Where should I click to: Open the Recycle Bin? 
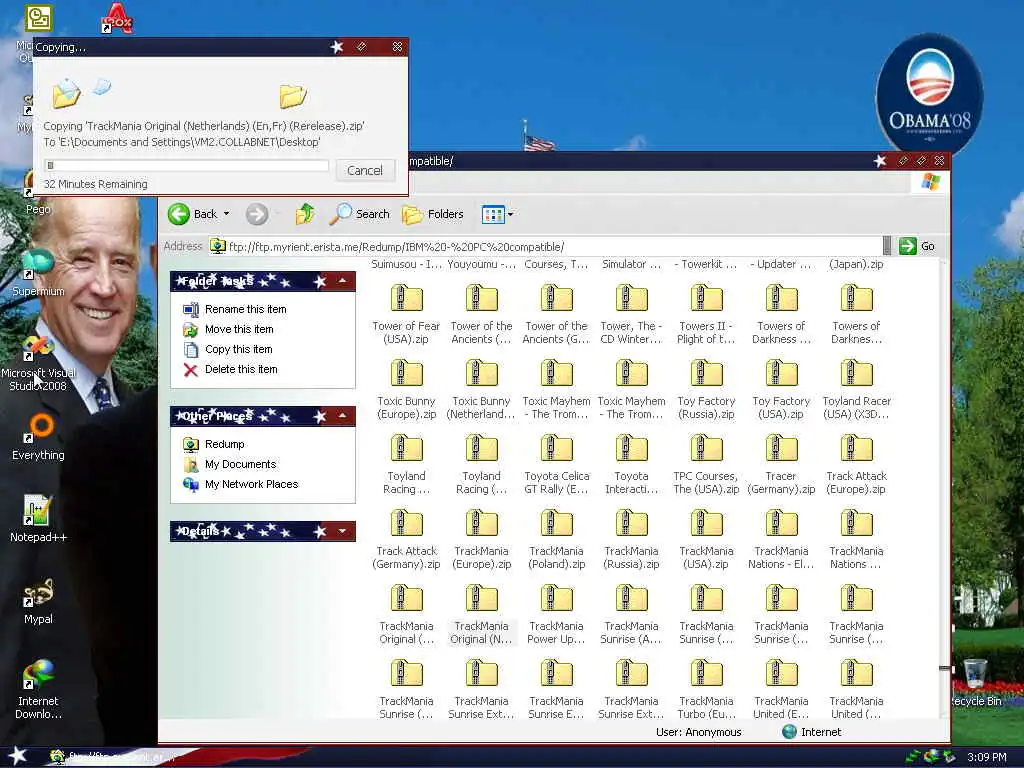pos(975,683)
